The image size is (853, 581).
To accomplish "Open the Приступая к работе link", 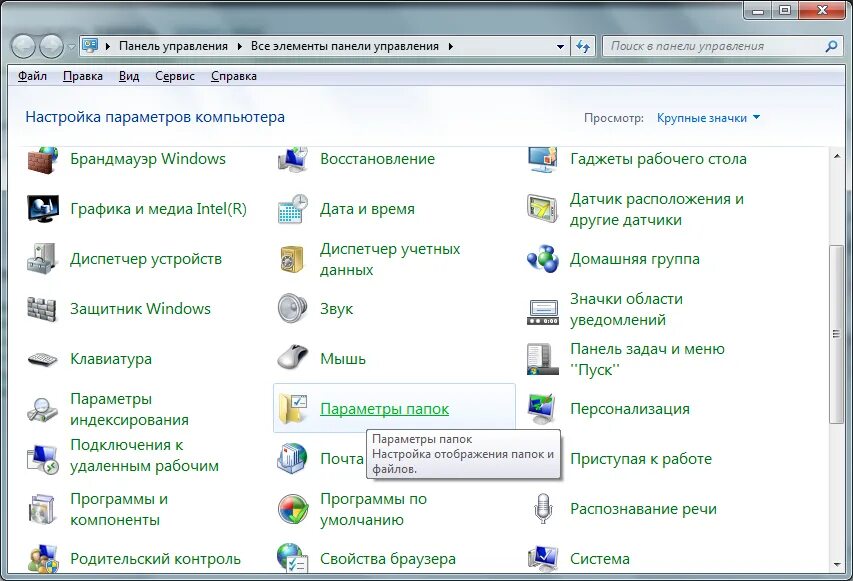I will [x=640, y=459].
